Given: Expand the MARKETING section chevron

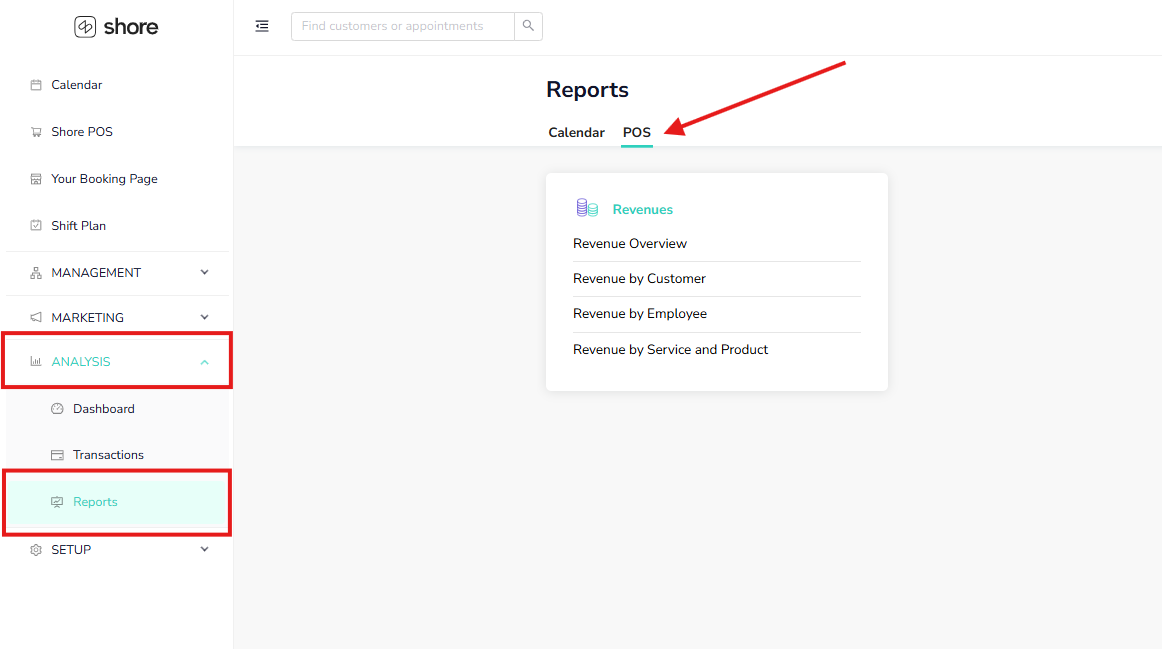Looking at the screenshot, I should tap(205, 318).
